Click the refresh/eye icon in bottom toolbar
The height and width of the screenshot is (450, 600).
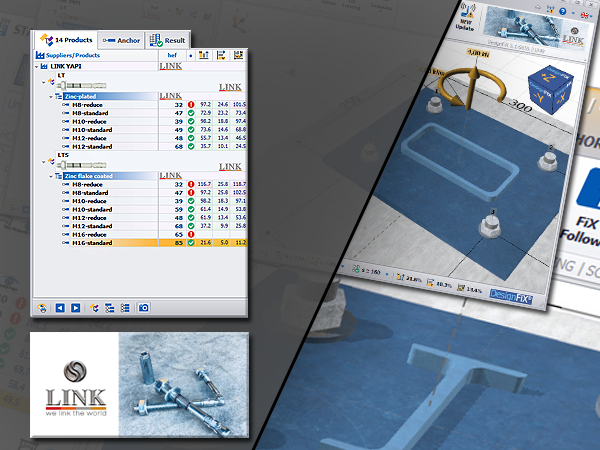pyautogui.click(x=42, y=308)
